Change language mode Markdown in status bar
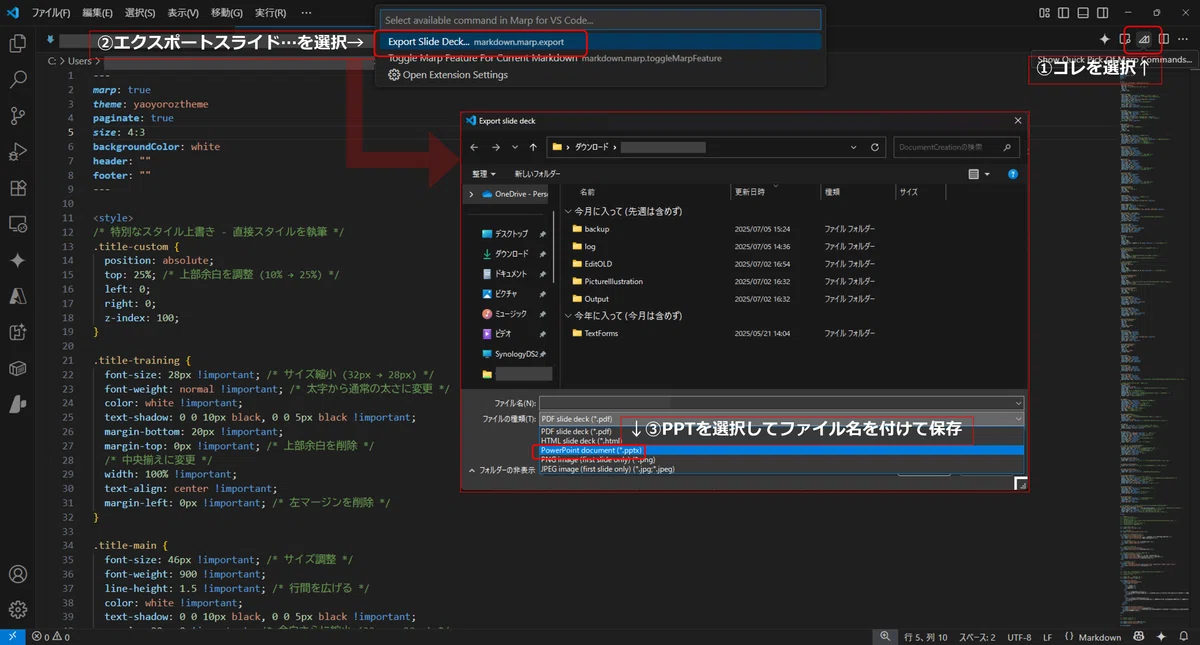The image size is (1200, 645). point(1100,637)
